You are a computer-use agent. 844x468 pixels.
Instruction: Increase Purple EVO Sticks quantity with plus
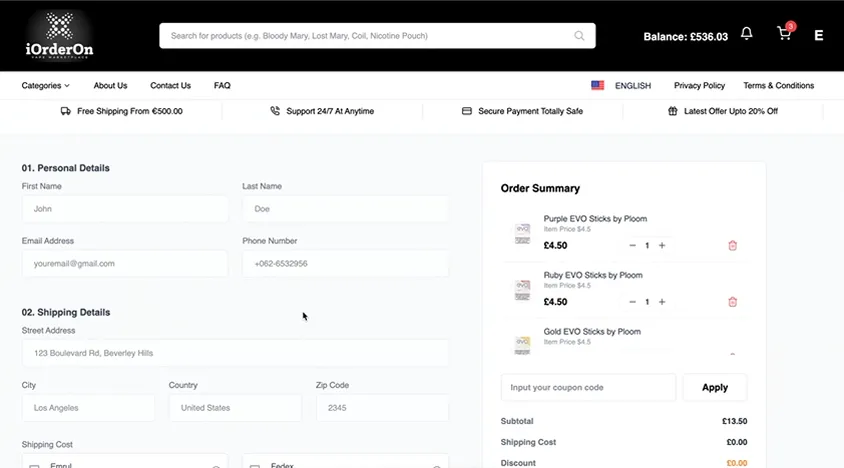662,246
